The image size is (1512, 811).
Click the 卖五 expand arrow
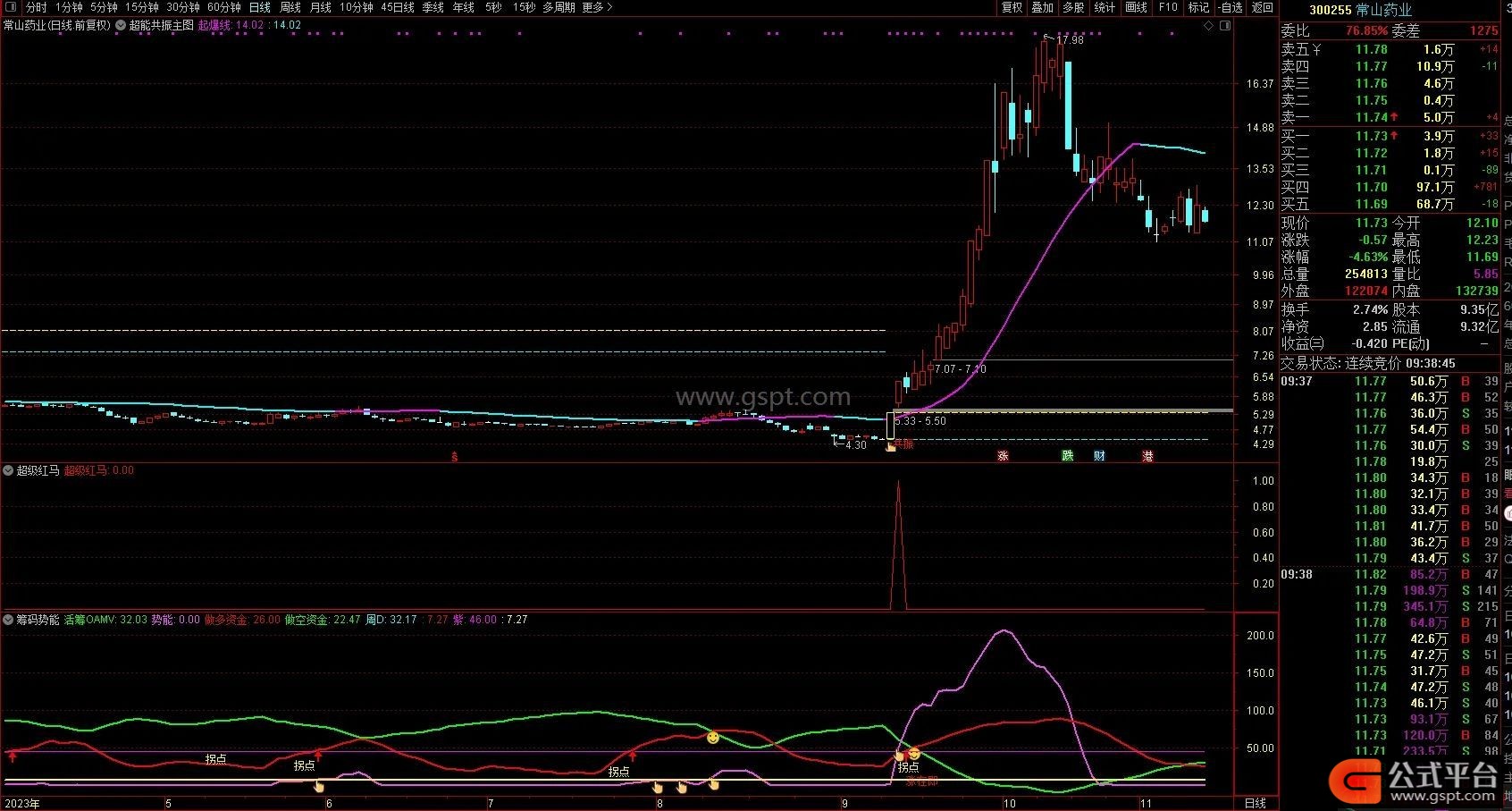1316,50
